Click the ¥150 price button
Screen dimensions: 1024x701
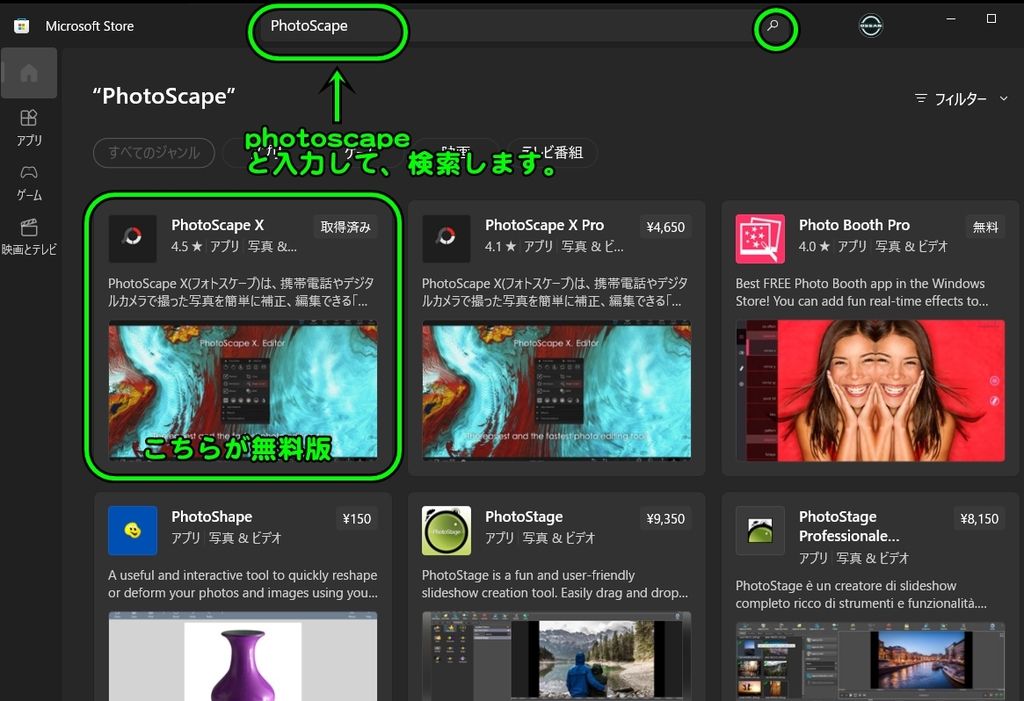tap(357, 519)
